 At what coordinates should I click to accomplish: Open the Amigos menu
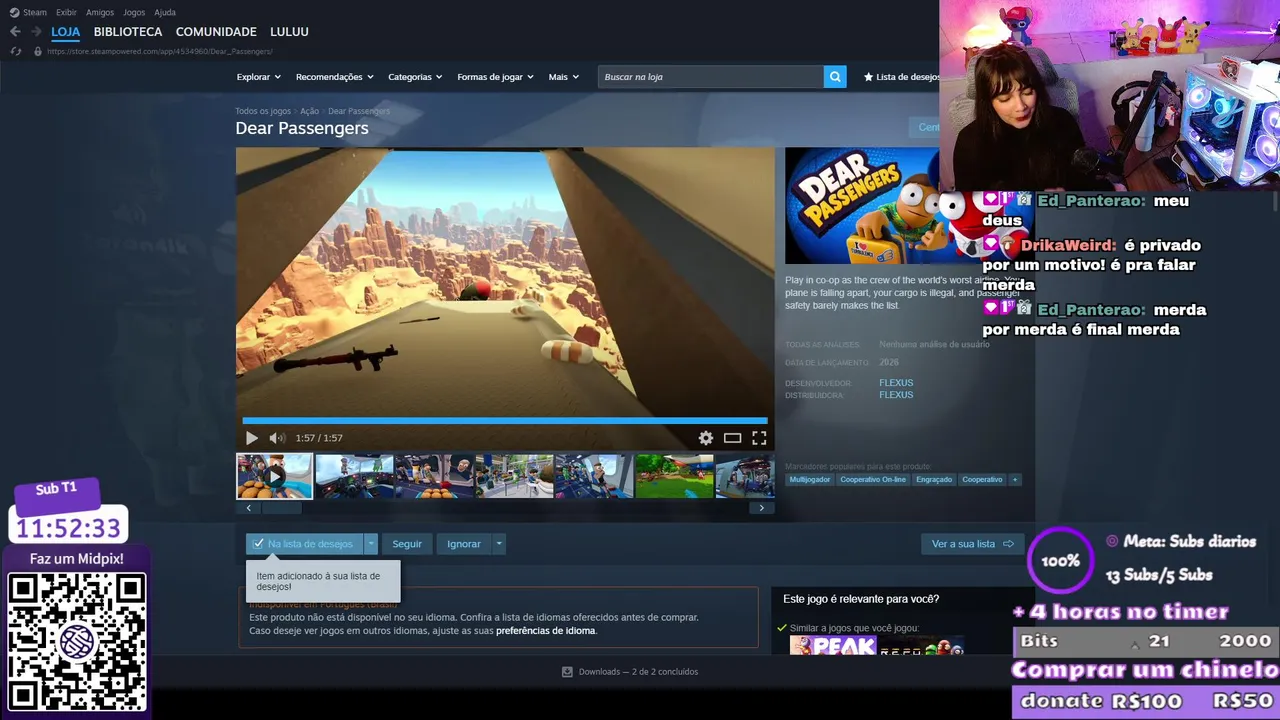tap(100, 12)
